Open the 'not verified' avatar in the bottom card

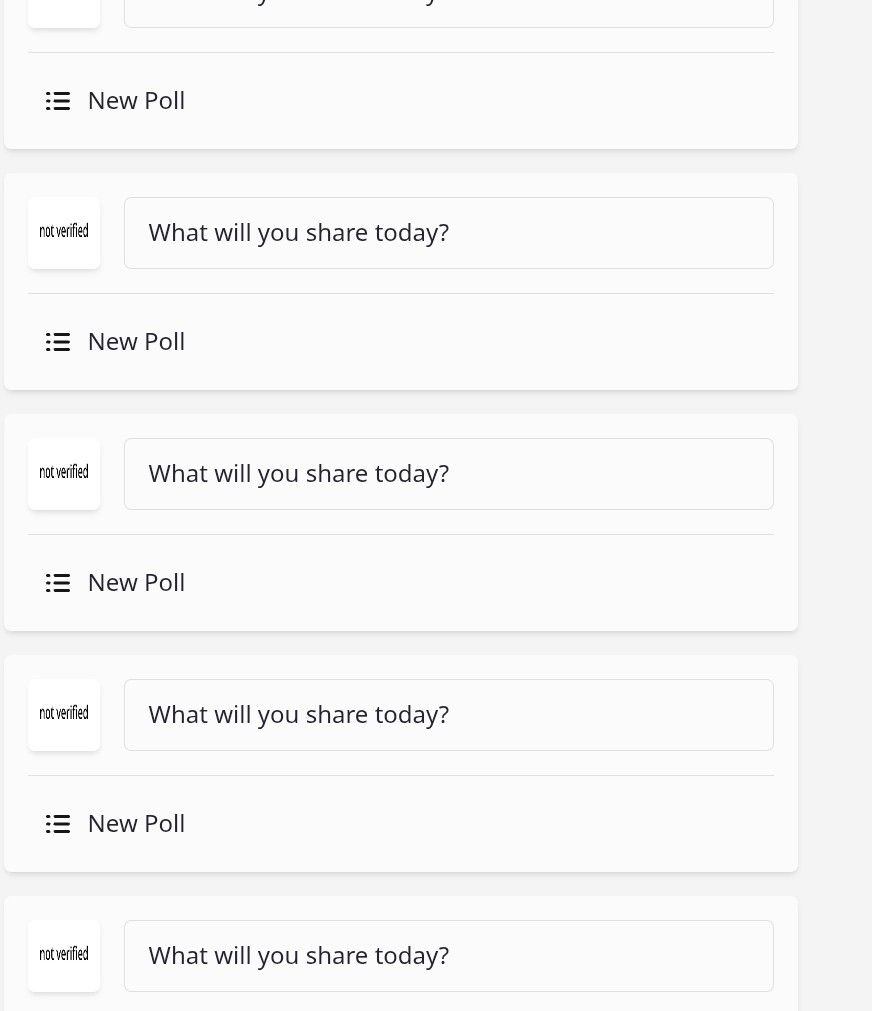point(64,956)
